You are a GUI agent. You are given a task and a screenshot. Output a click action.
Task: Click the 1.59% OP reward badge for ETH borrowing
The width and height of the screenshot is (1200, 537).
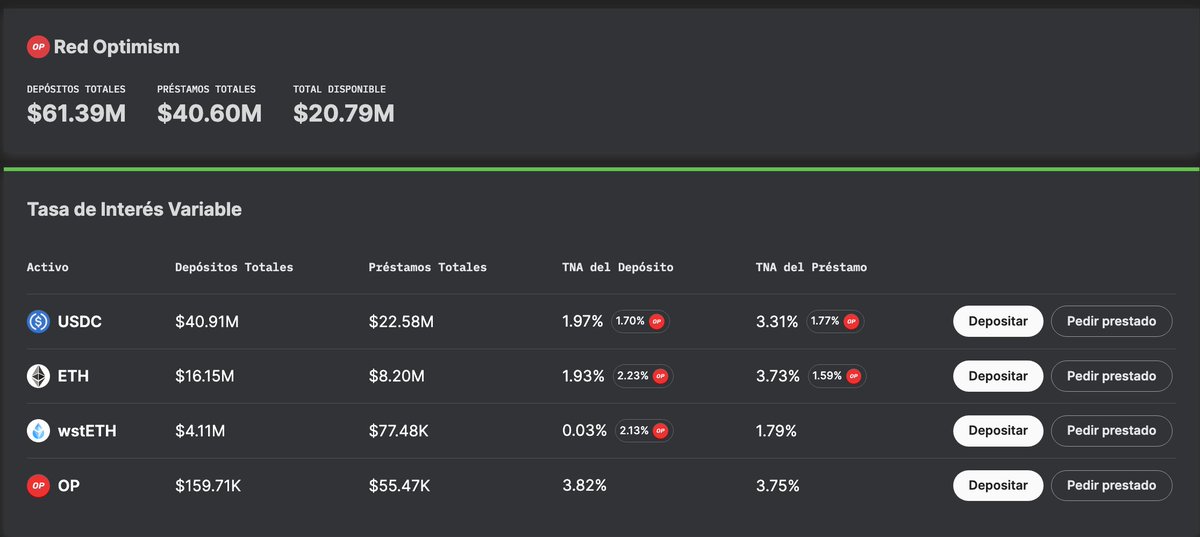pos(837,376)
